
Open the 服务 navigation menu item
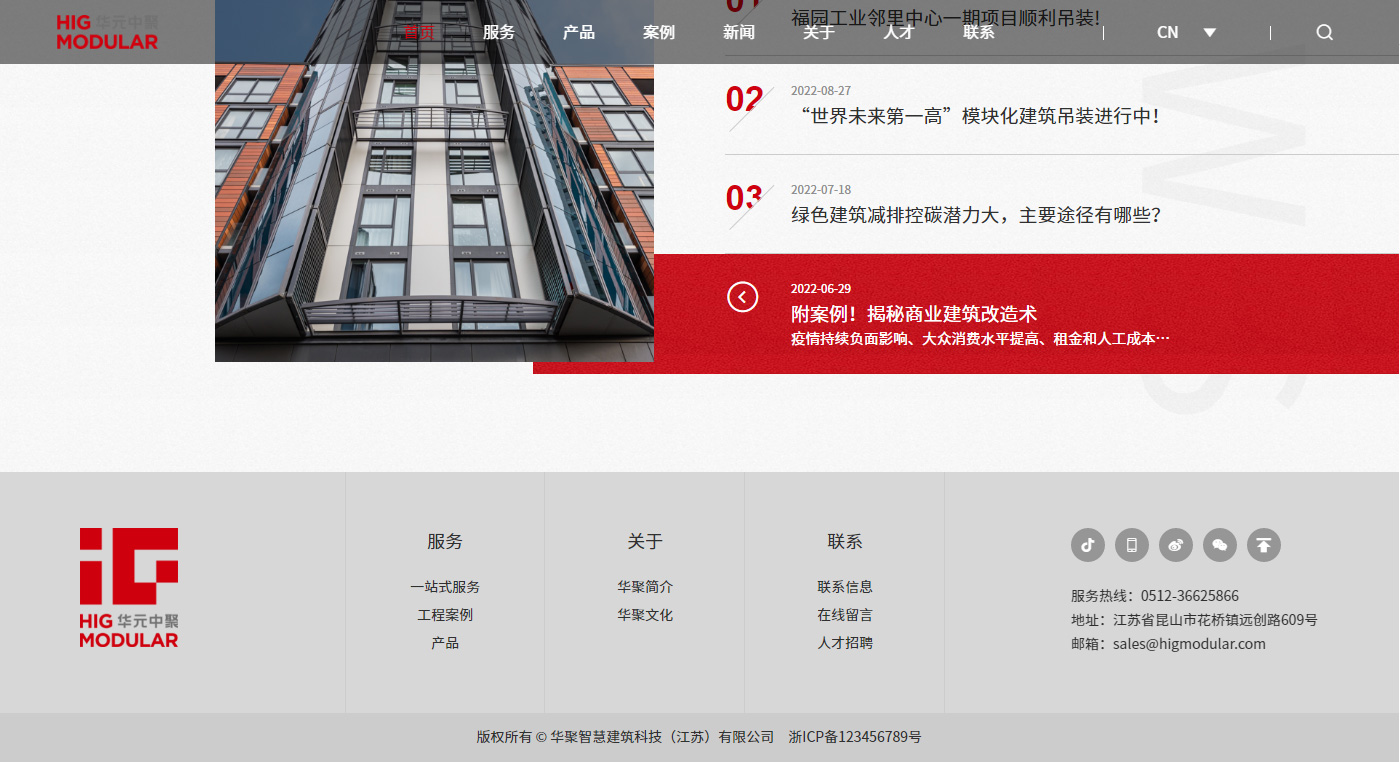498,32
